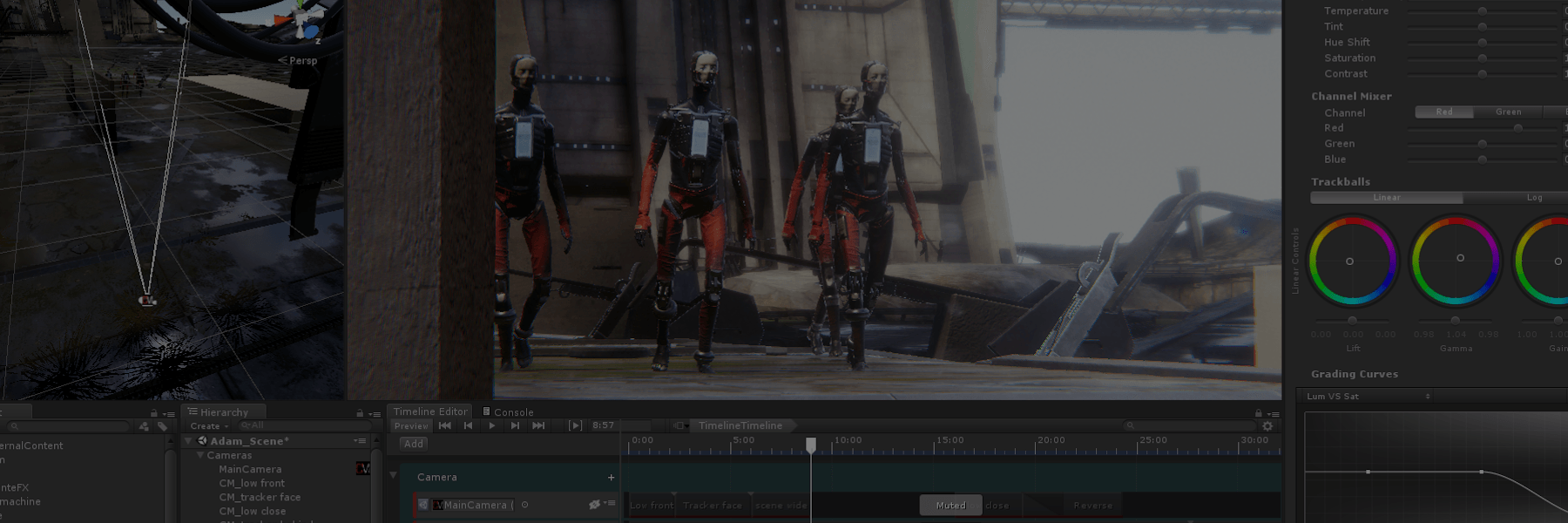Add a track to the Camera group
Viewport: 1568px width, 523px height.
(611, 478)
